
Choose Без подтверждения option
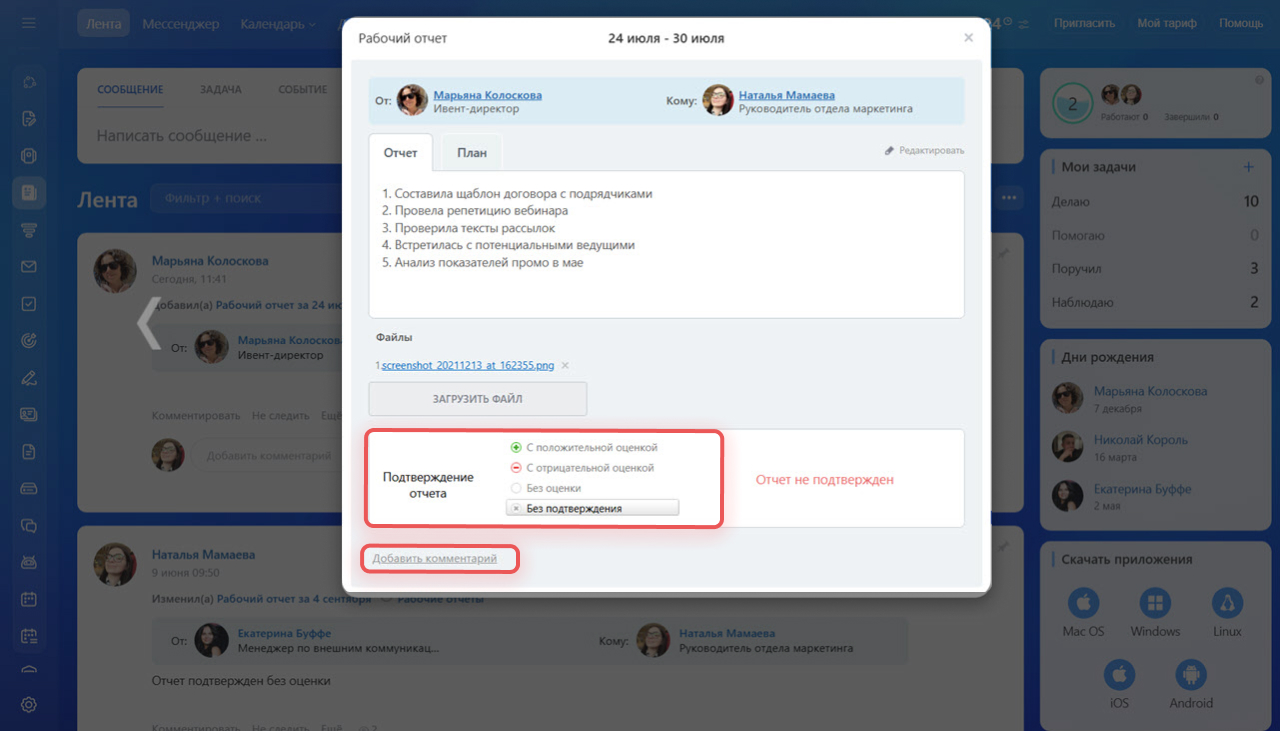tap(592, 508)
